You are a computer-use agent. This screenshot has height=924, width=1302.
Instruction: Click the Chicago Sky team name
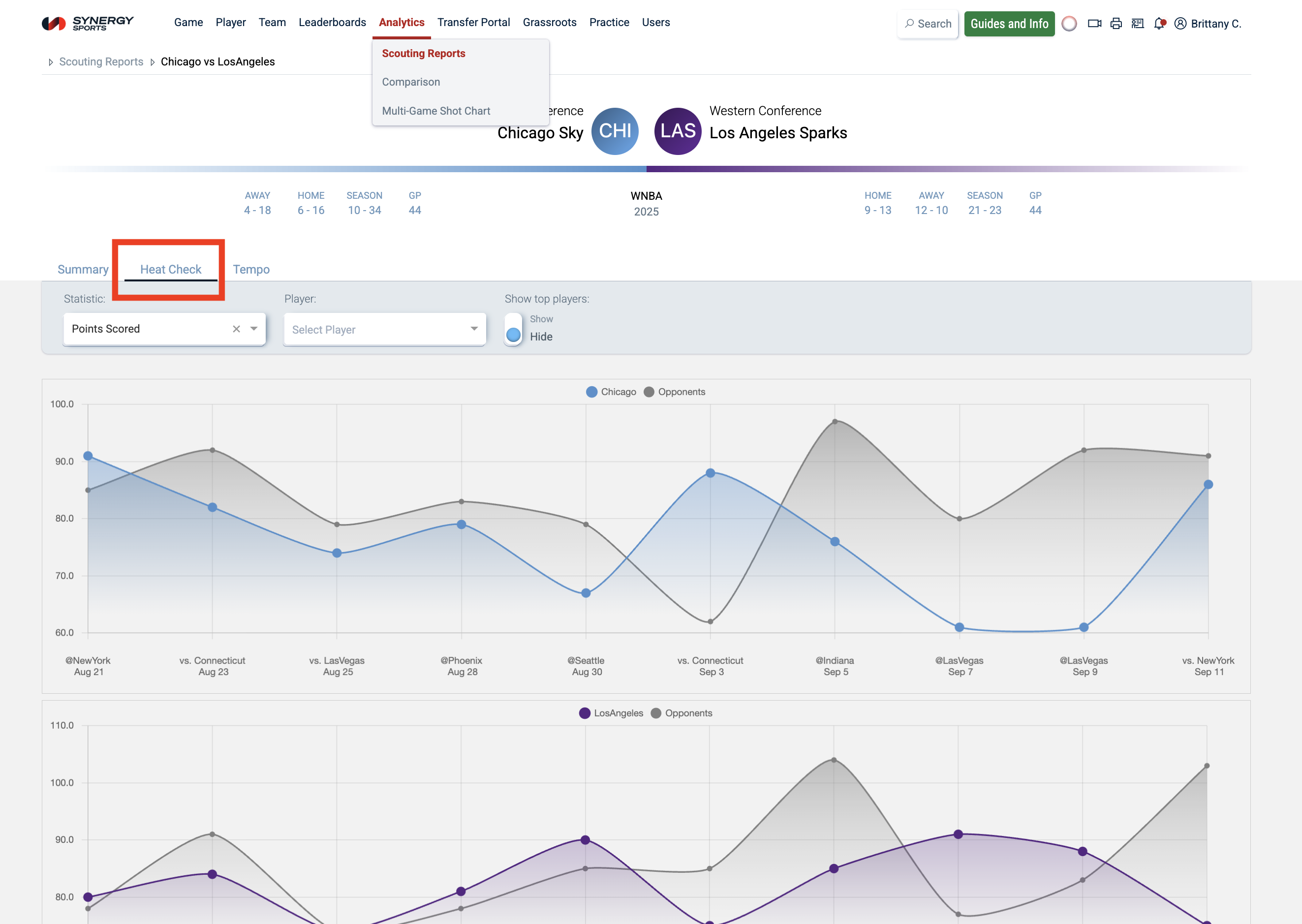541,133
